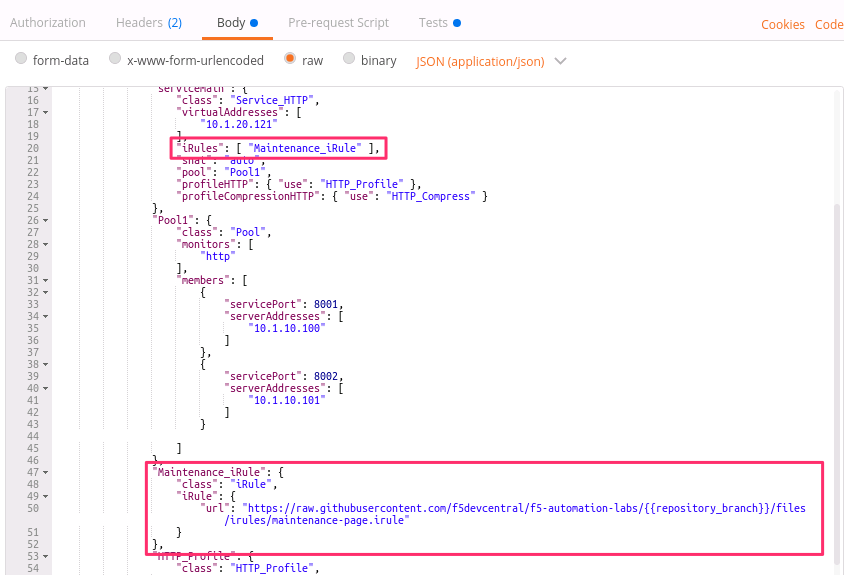The height and width of the screenshot is (575, 844).
Task: Collapse the member object at line 32
Action: [x=46, y=292]
